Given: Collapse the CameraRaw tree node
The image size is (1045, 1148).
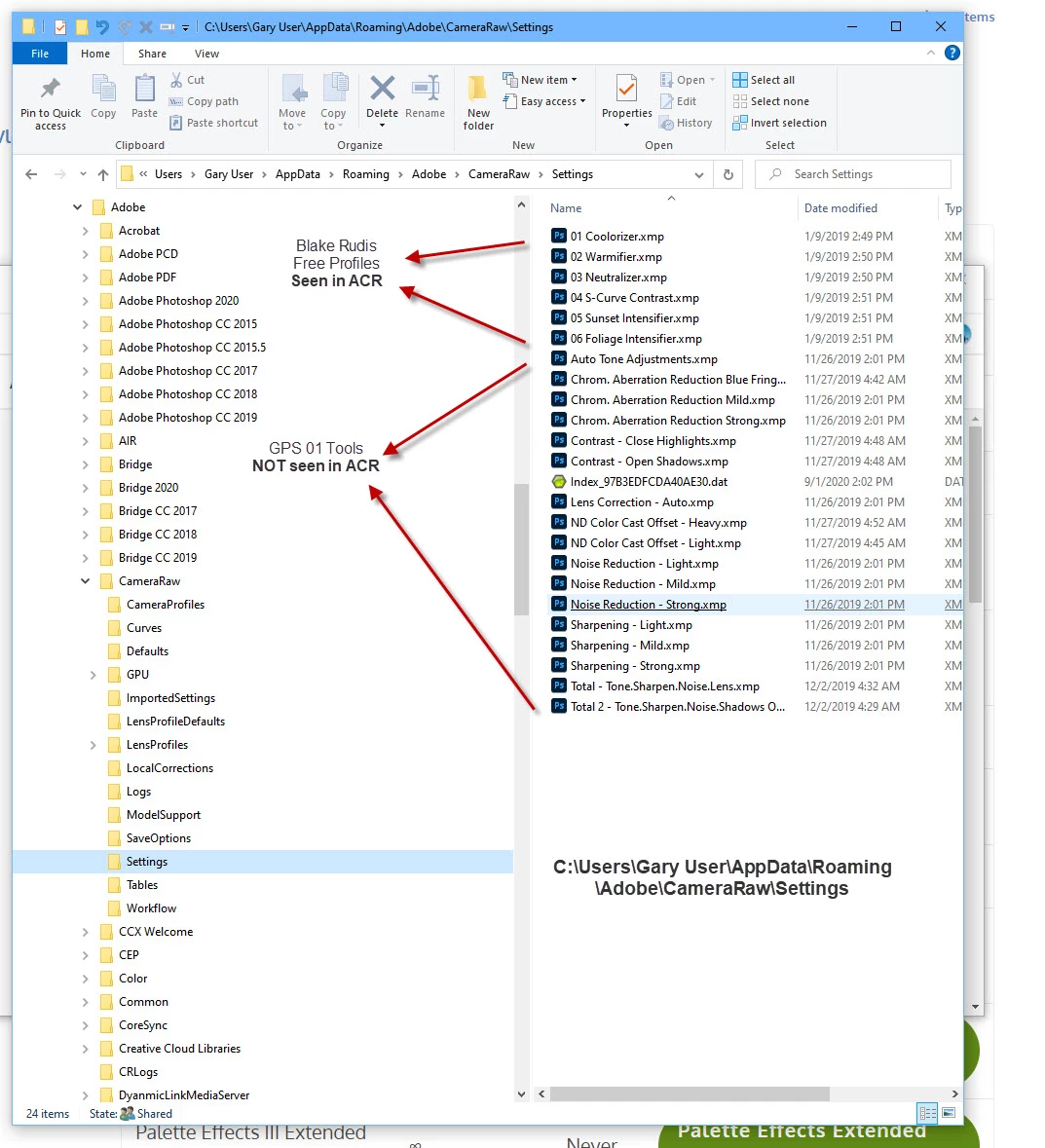Looking at the screenshot, I should click(85, 581).
